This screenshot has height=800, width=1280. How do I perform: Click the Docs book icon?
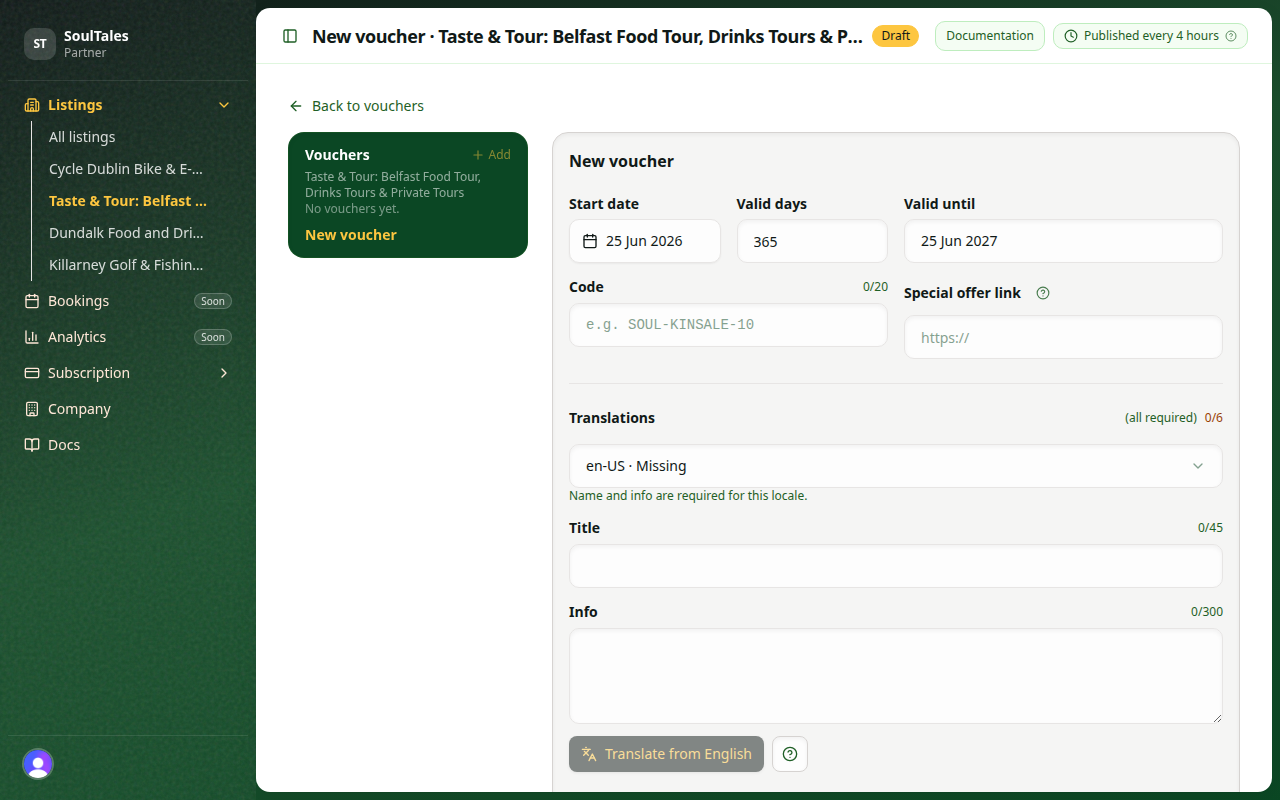[32, 445]
